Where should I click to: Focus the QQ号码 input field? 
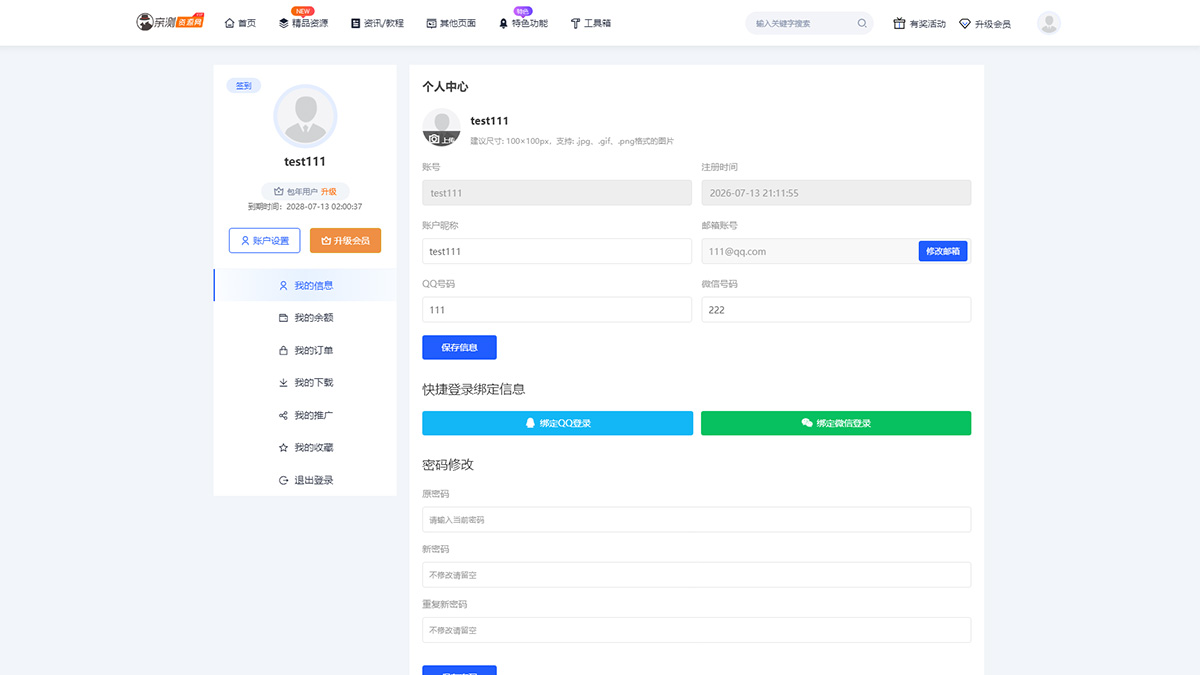[x=557, y=310]
